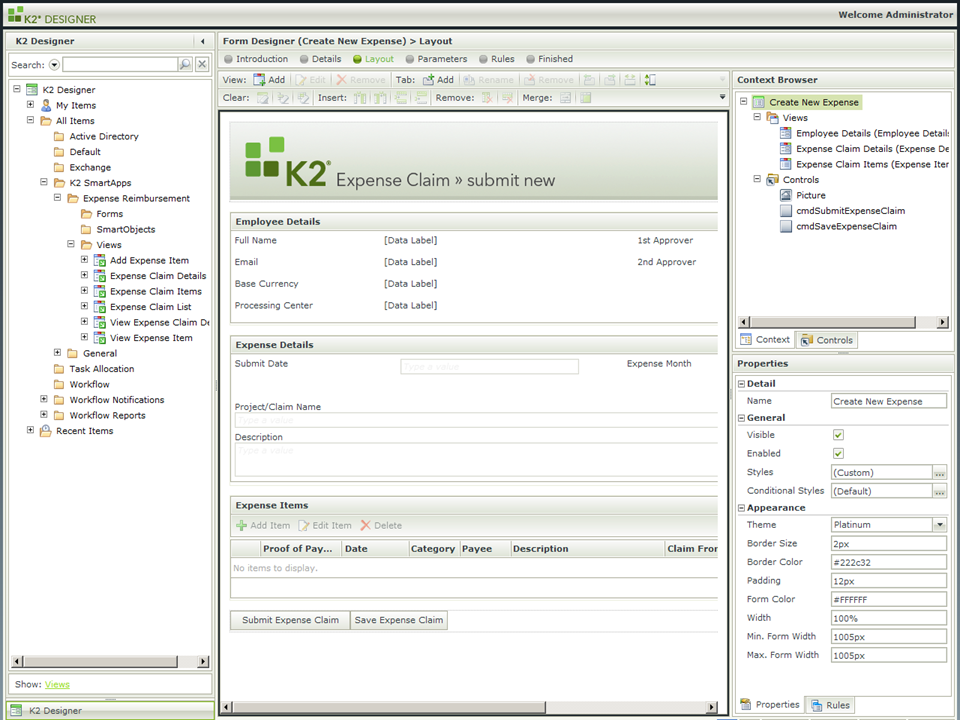This screenshot has width=960, height=720.
Task: Click the SmartObjects folder icon
Action: pos(86,230)
